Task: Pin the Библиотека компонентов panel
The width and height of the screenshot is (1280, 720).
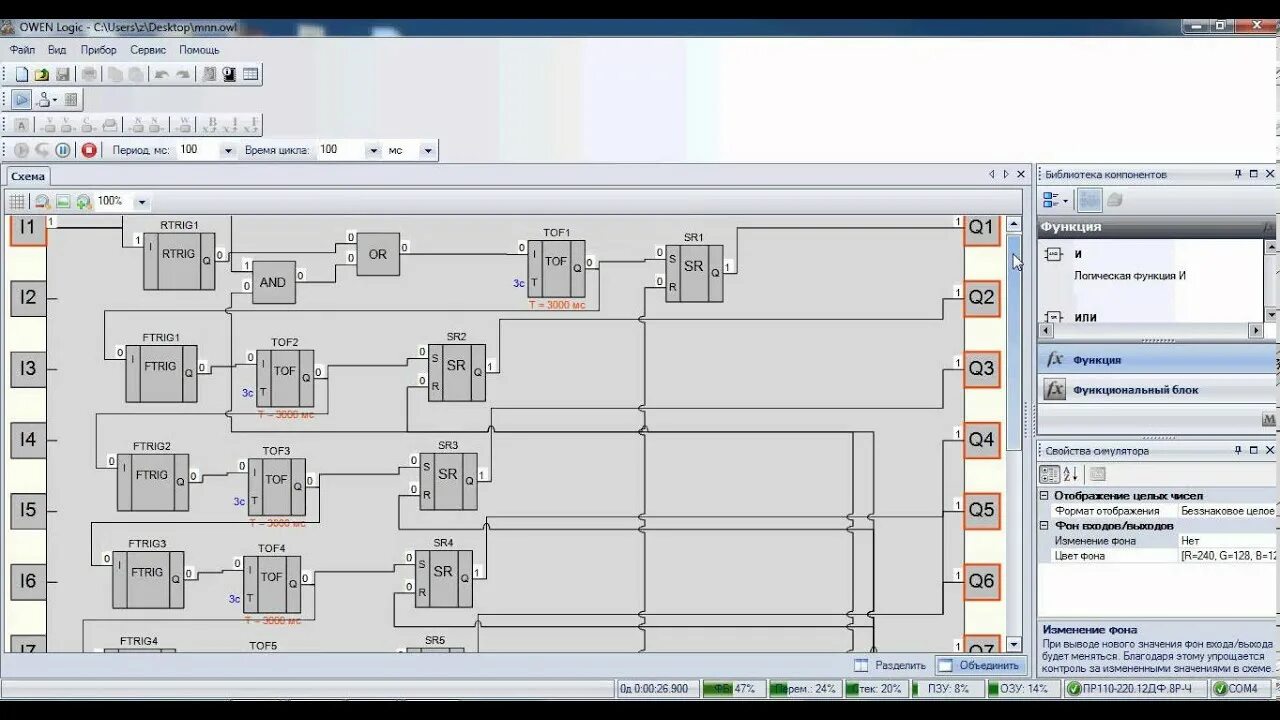Action: (1238, 173)
